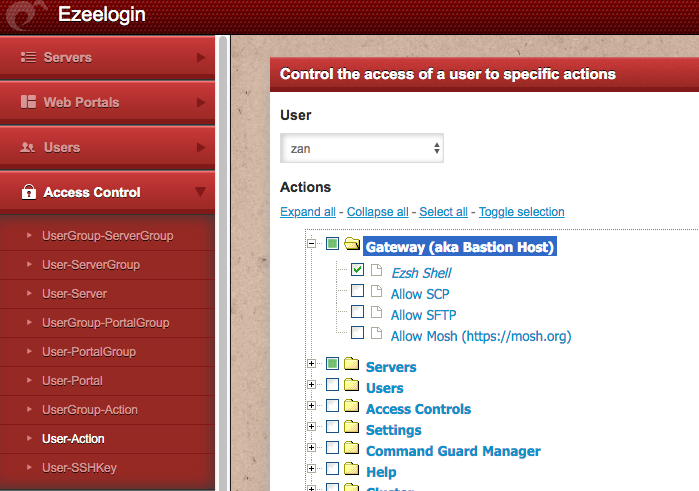Image resolution: width=699 pixels, height=491 pixels.
Task: Open UserGroup-Action submenu item
Action: pos(107,409)
